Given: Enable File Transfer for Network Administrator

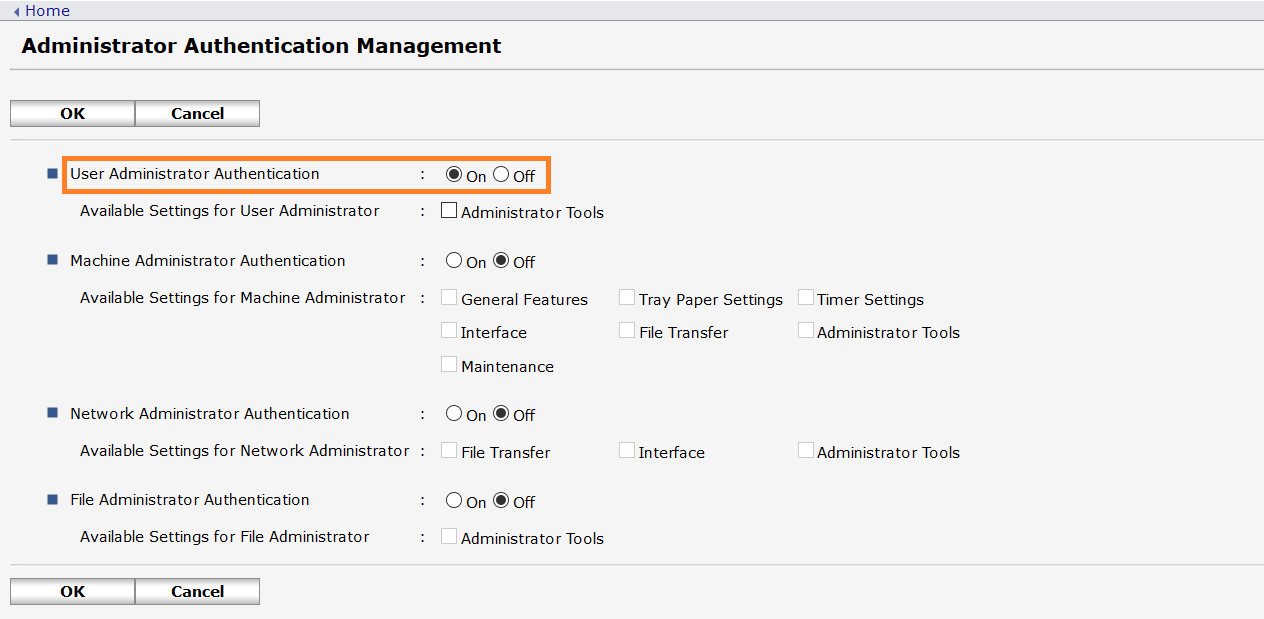Looking at the screenshot, I should 449,449.
